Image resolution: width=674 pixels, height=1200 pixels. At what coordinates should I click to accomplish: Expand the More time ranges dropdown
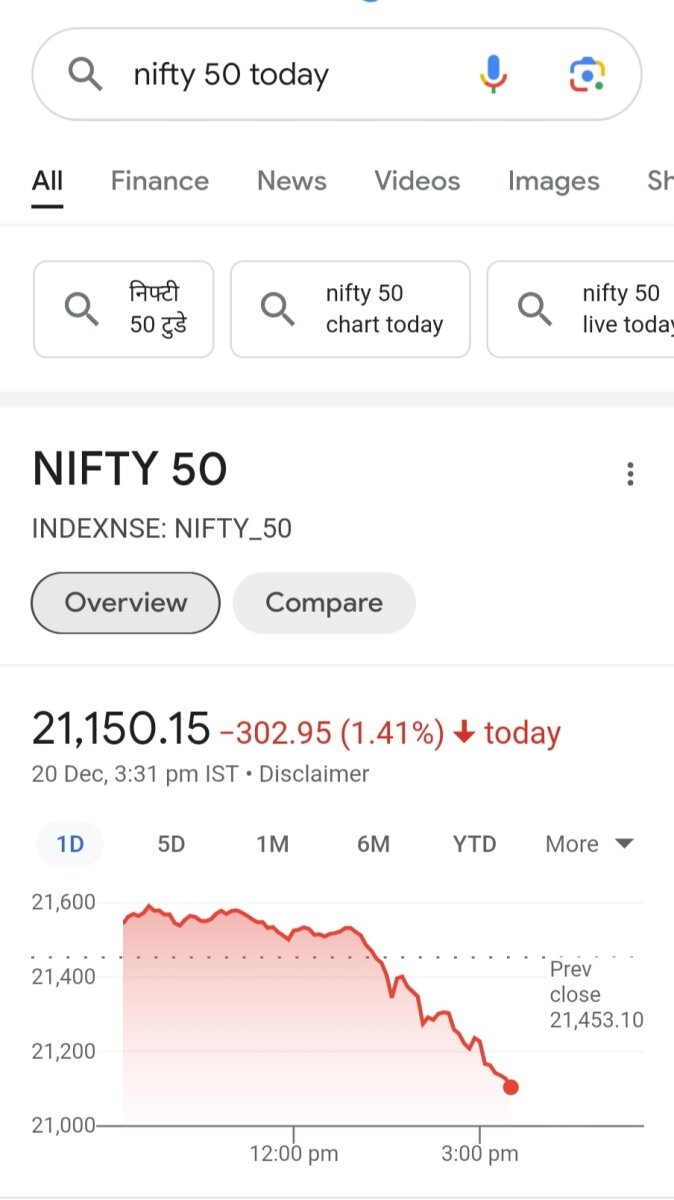tap(589, 844)
